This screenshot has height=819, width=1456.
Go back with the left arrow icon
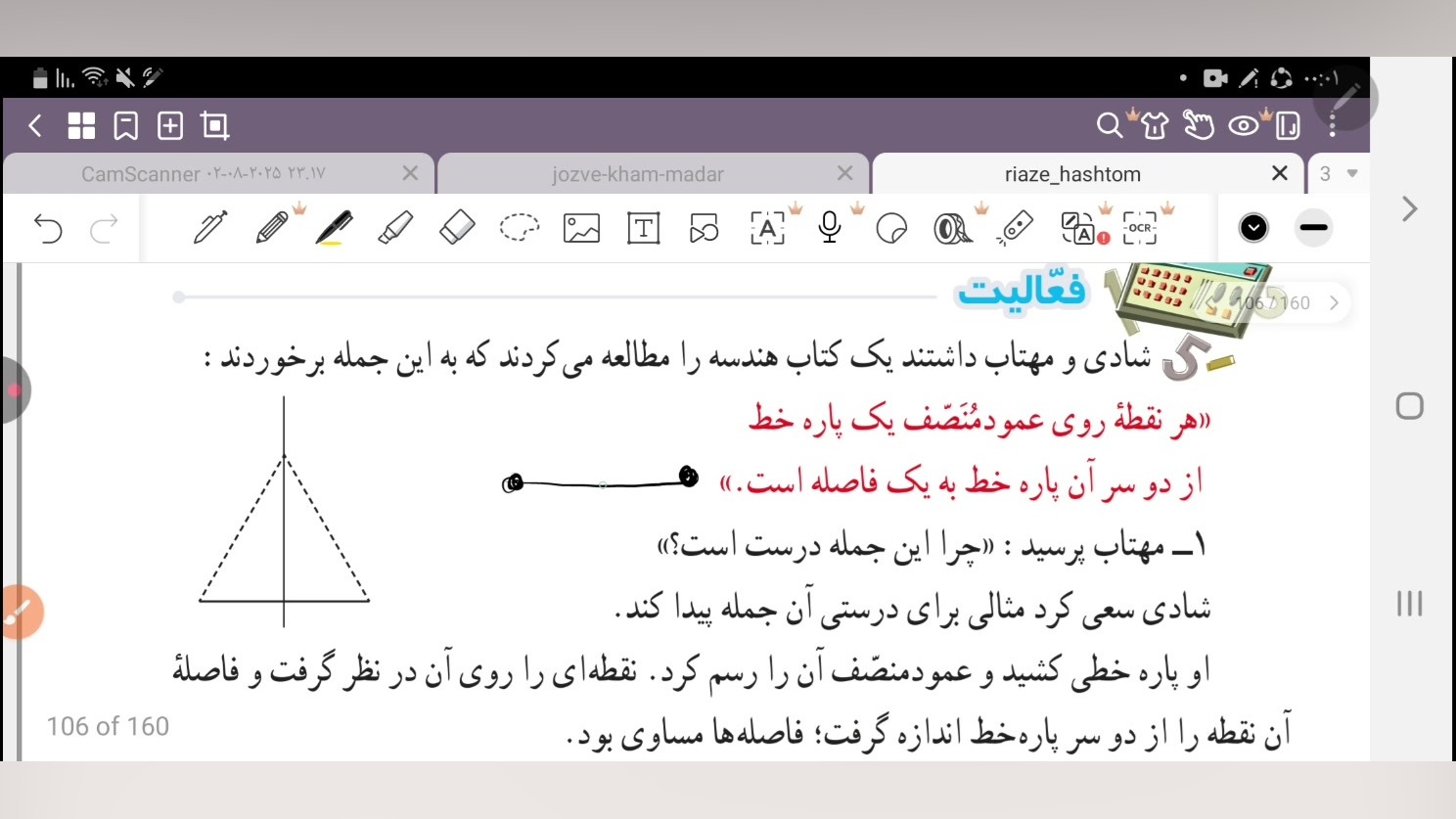pos(35,125)
